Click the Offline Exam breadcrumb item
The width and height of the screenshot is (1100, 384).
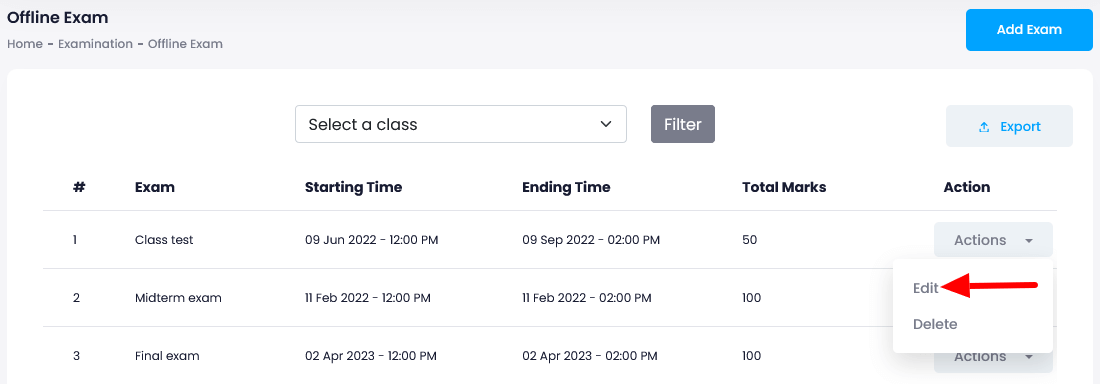pyautogui.click(x=185, y=44)
